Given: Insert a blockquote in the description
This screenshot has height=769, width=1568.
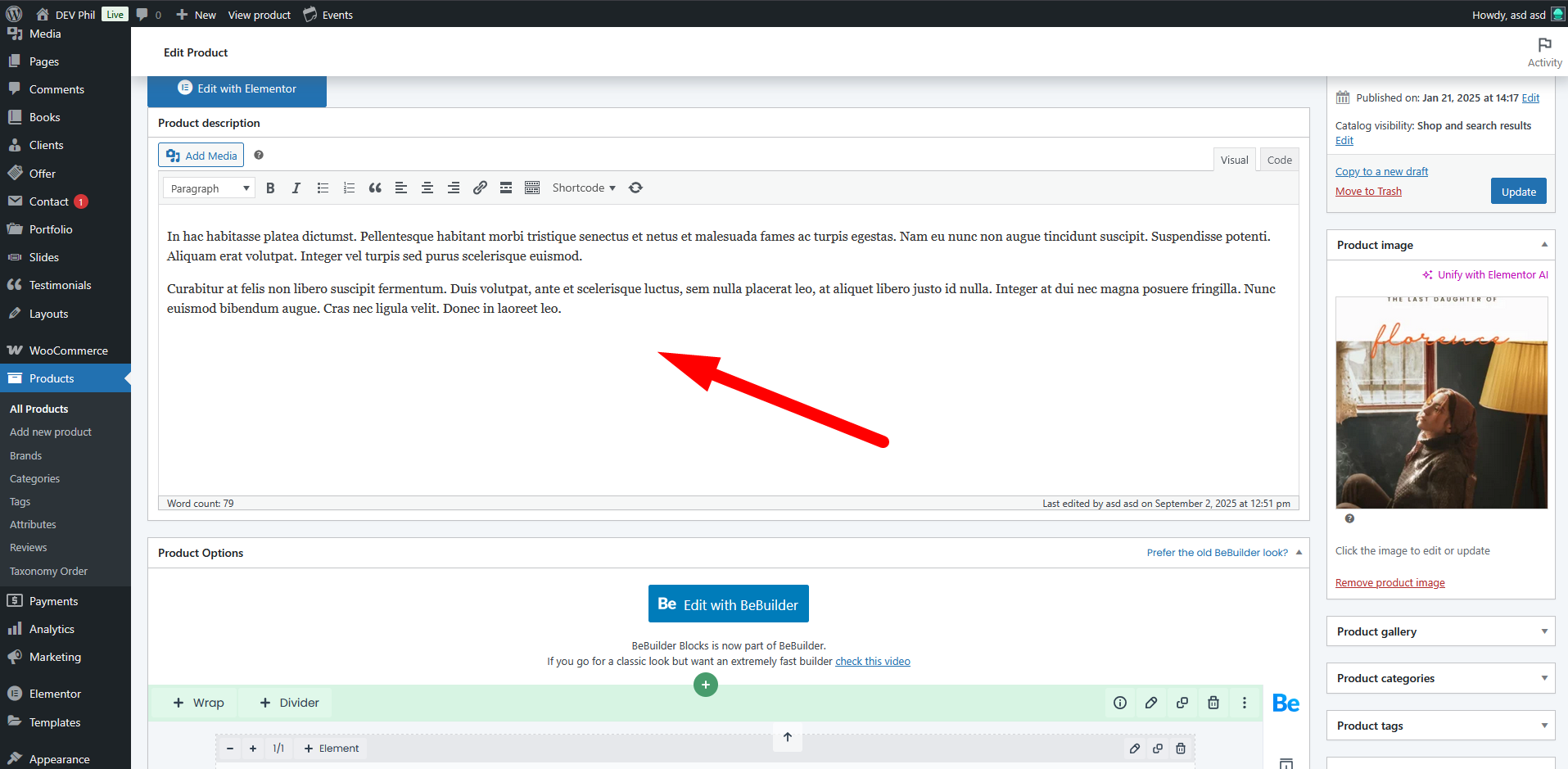Looking at the screenshot, I should click(x=375, y=188).
